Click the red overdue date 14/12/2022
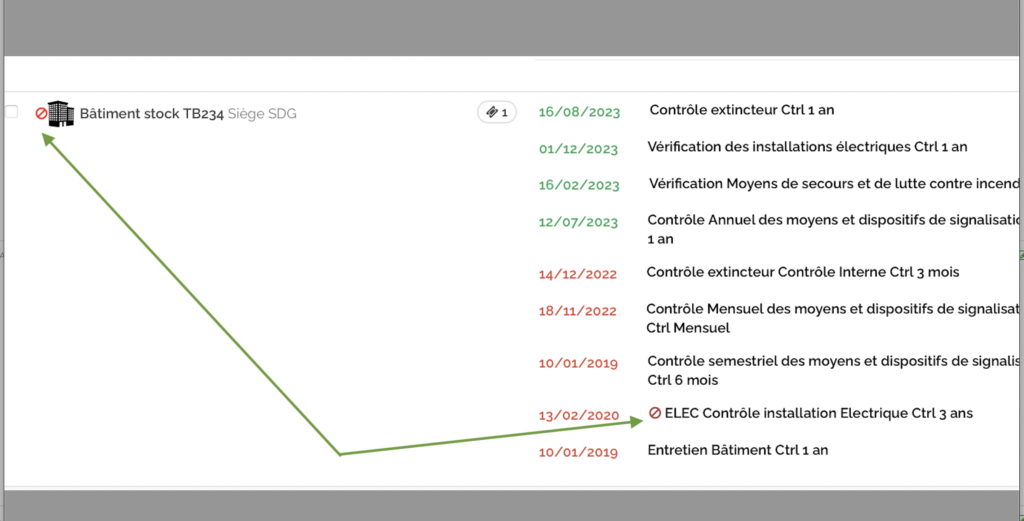Screen dimensions: 1024x521 (x=578, y=273)
